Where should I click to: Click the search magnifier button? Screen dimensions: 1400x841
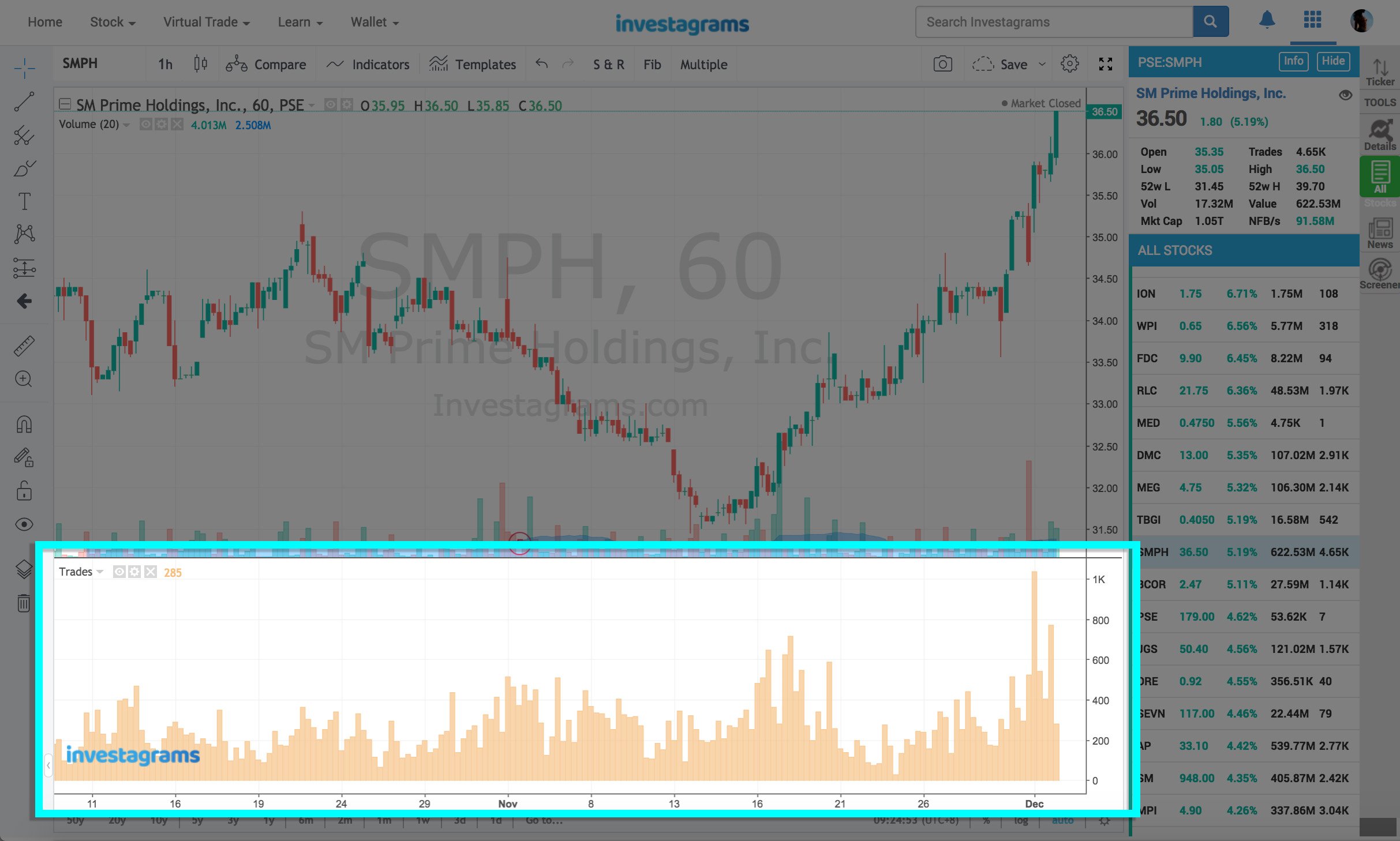tap(1210, 22)
